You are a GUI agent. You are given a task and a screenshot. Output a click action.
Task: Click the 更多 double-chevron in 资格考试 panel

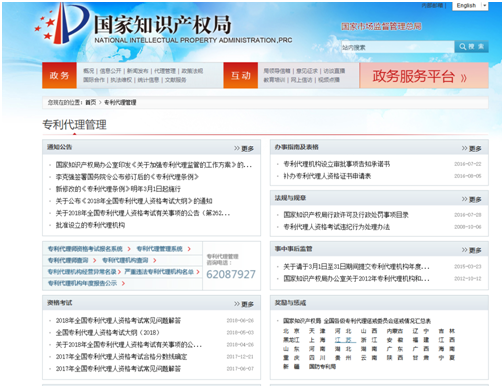pos(244,304)
